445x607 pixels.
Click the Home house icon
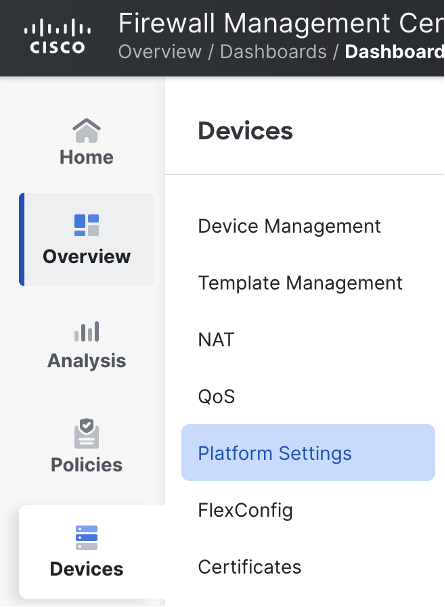pos(87,130)
